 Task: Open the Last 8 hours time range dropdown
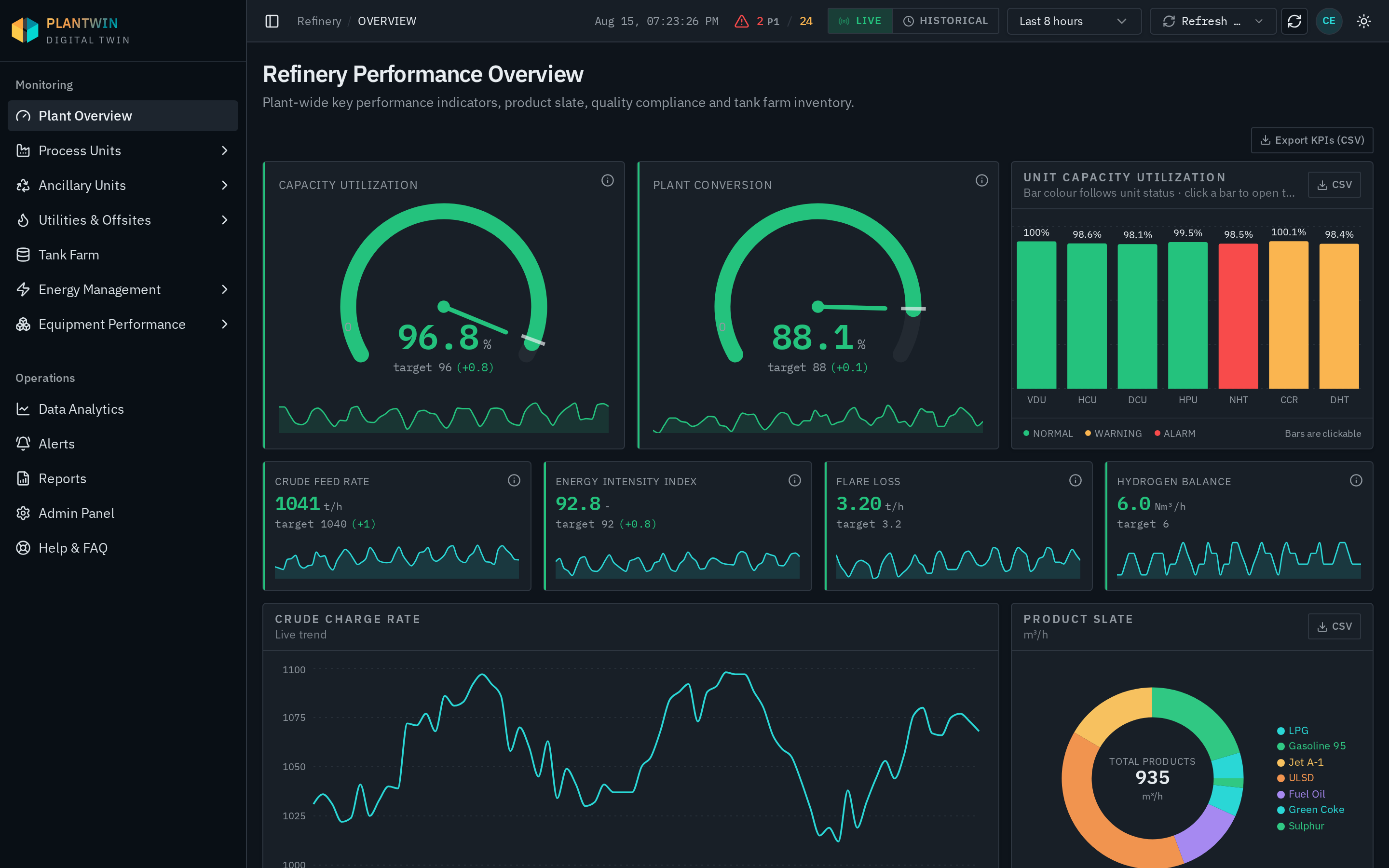click(1074, 21)
